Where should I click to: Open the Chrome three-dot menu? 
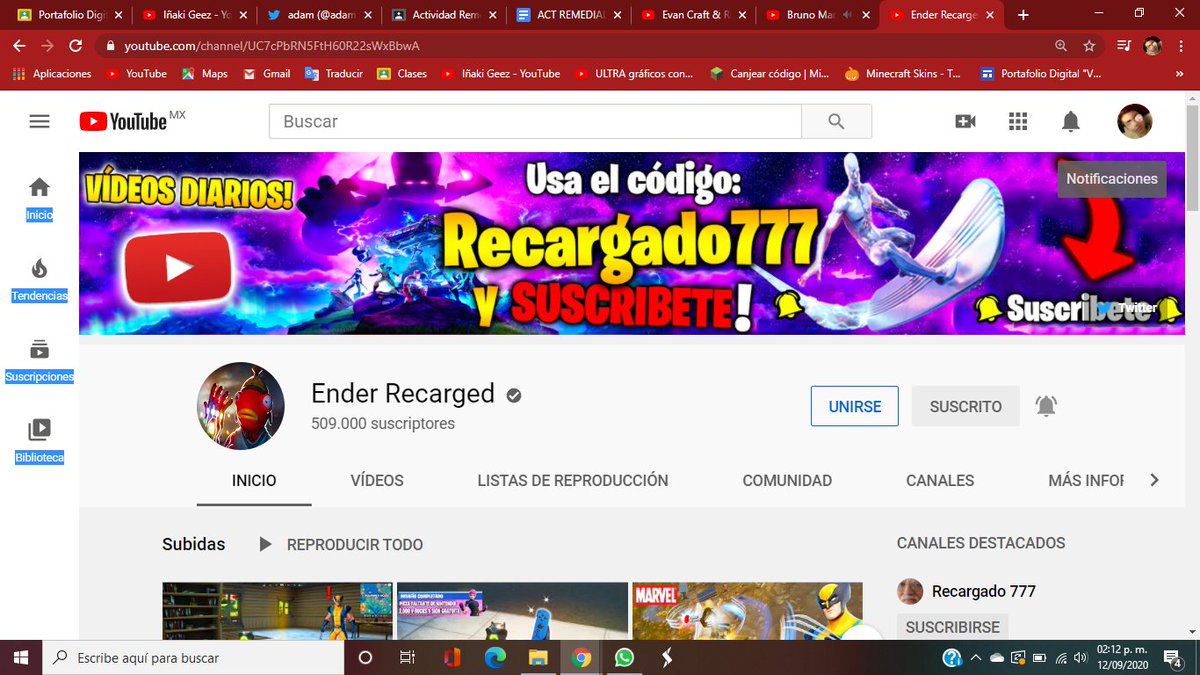1181,46
